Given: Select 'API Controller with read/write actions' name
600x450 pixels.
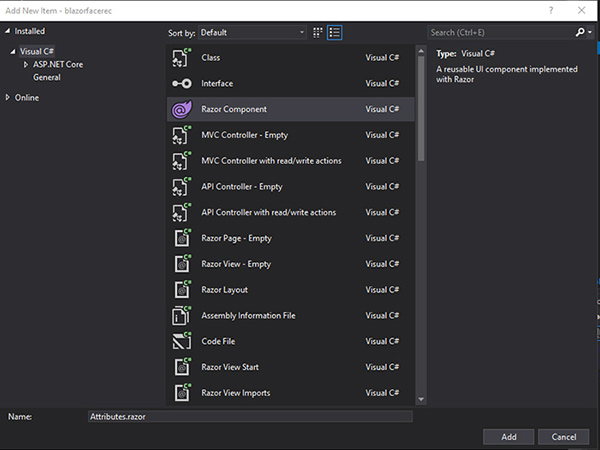Looking at the screenshot, I should point(269,212).
